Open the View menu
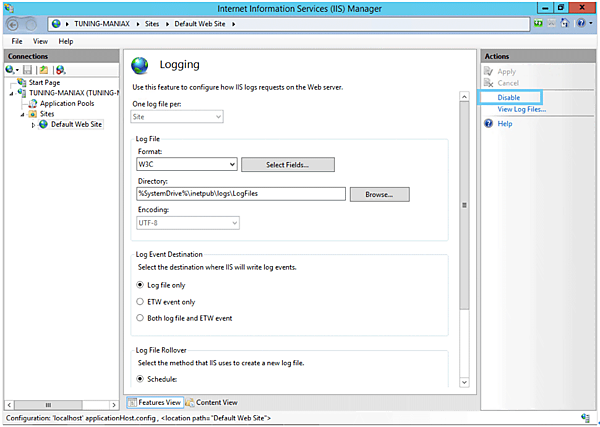Viewport: 600px width, 427px height. [x=40, y=41]
